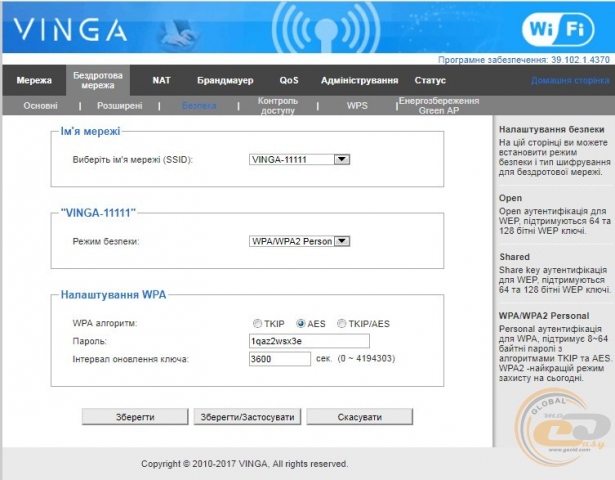This screenshot has width=615, height=480.
Task: Click the Shared help heading
Action: (x=514, y=257)
